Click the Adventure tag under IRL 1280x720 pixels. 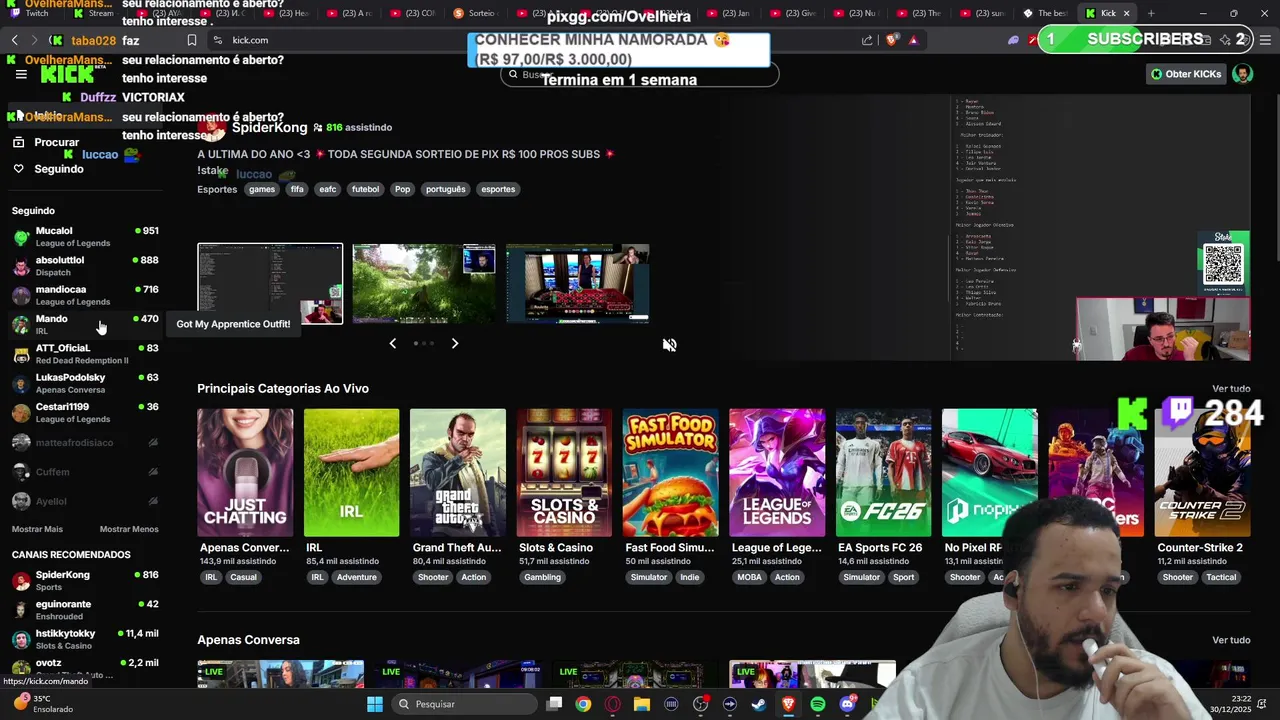pyautogui.click(x=356, y=577)
